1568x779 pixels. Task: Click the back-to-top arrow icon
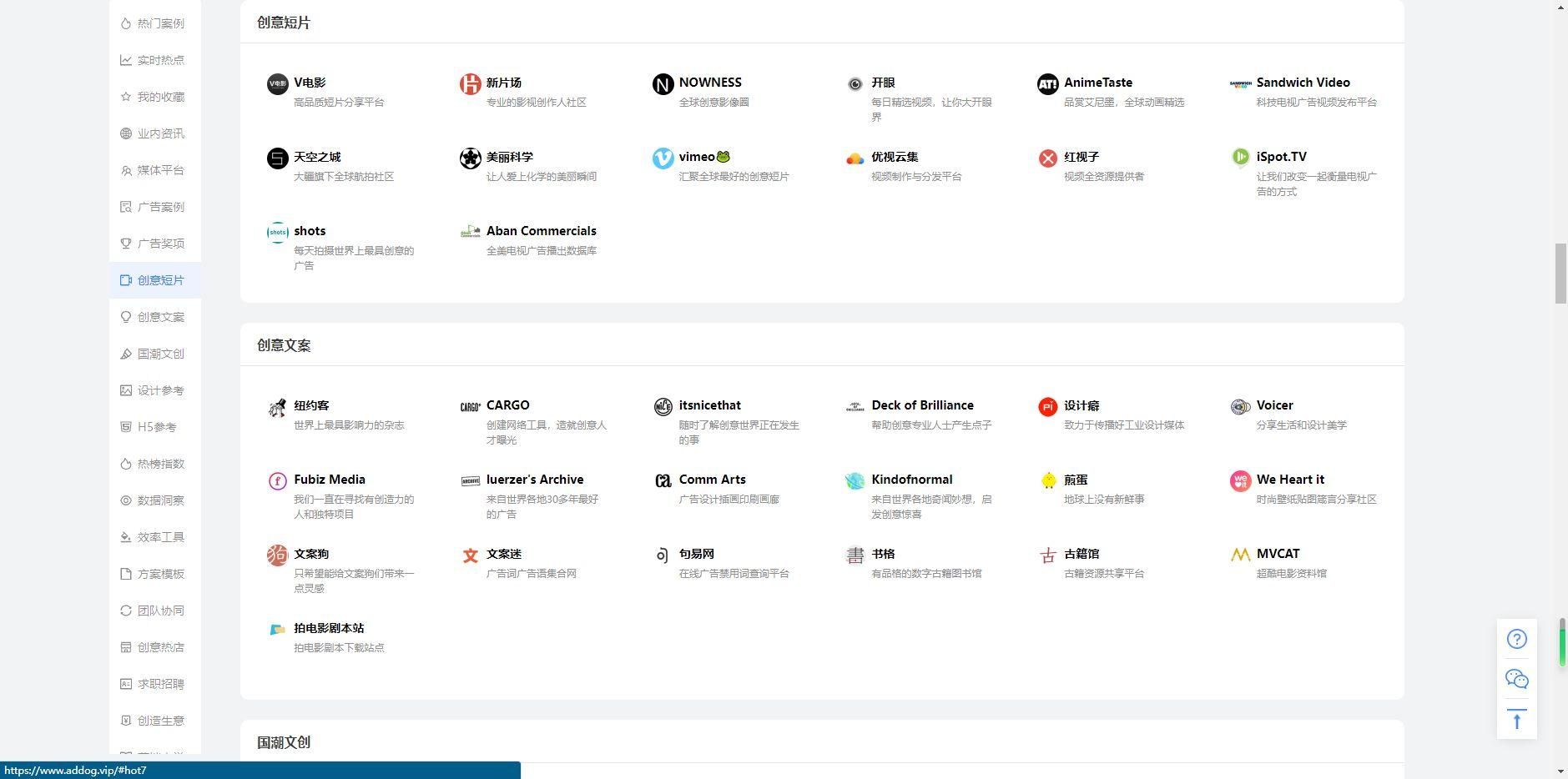(1517, 720)
